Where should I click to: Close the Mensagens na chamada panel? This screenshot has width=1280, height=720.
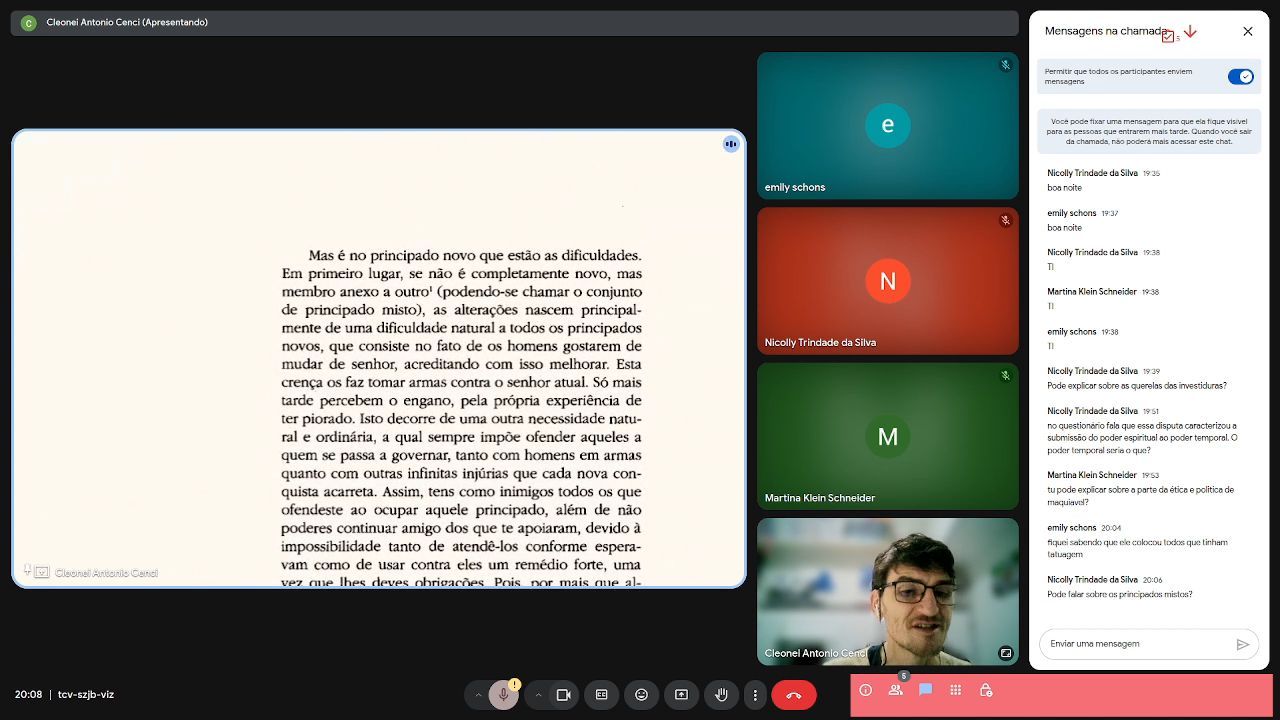pyautogui.click(x=1248, y=31)
